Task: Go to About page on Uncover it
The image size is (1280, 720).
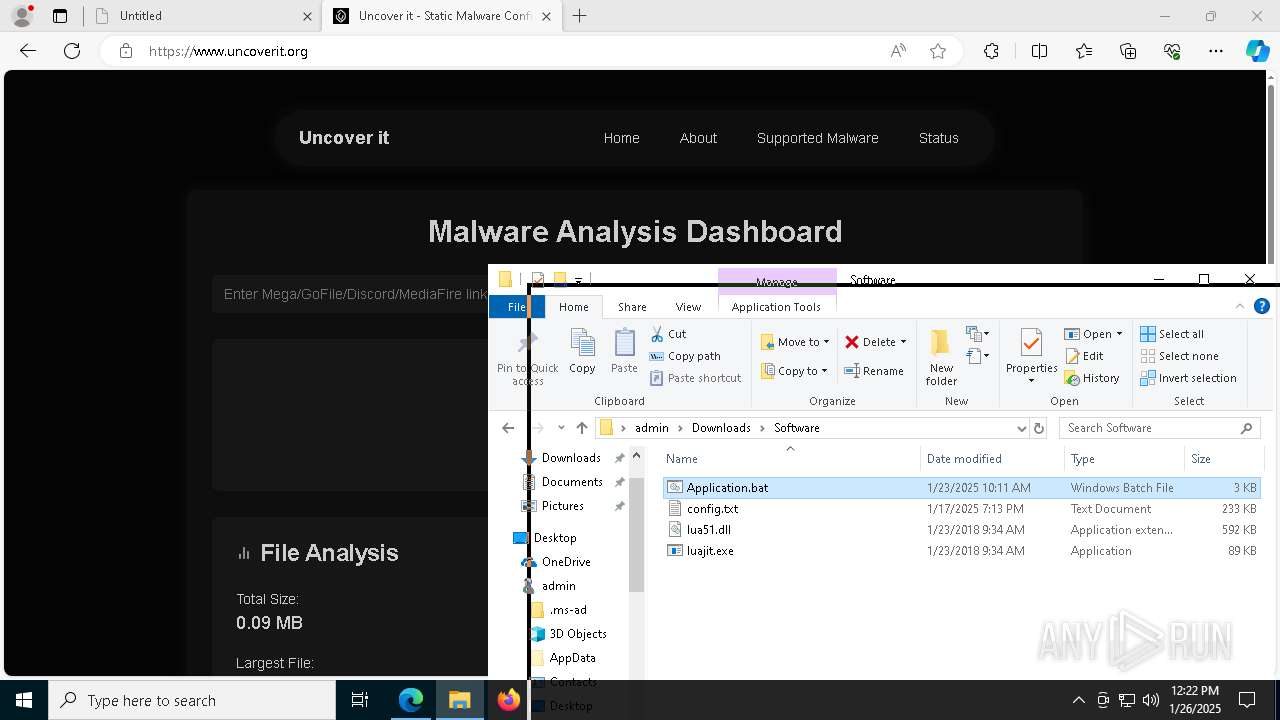Action: (698, 138)
